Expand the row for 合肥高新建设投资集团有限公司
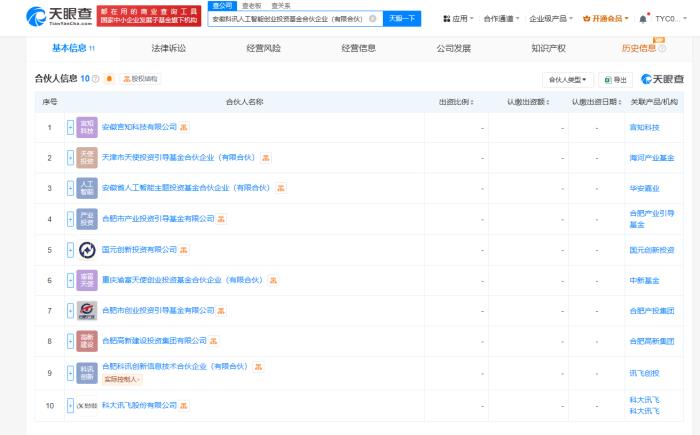This screenshot has width=700, height=435. click(70, 341)
